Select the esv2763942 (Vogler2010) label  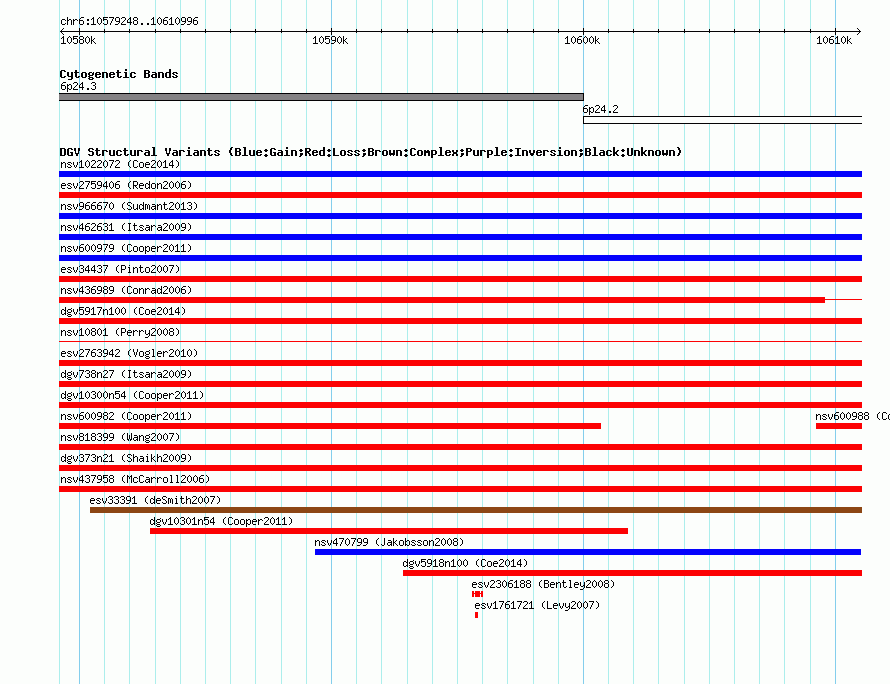129,354
